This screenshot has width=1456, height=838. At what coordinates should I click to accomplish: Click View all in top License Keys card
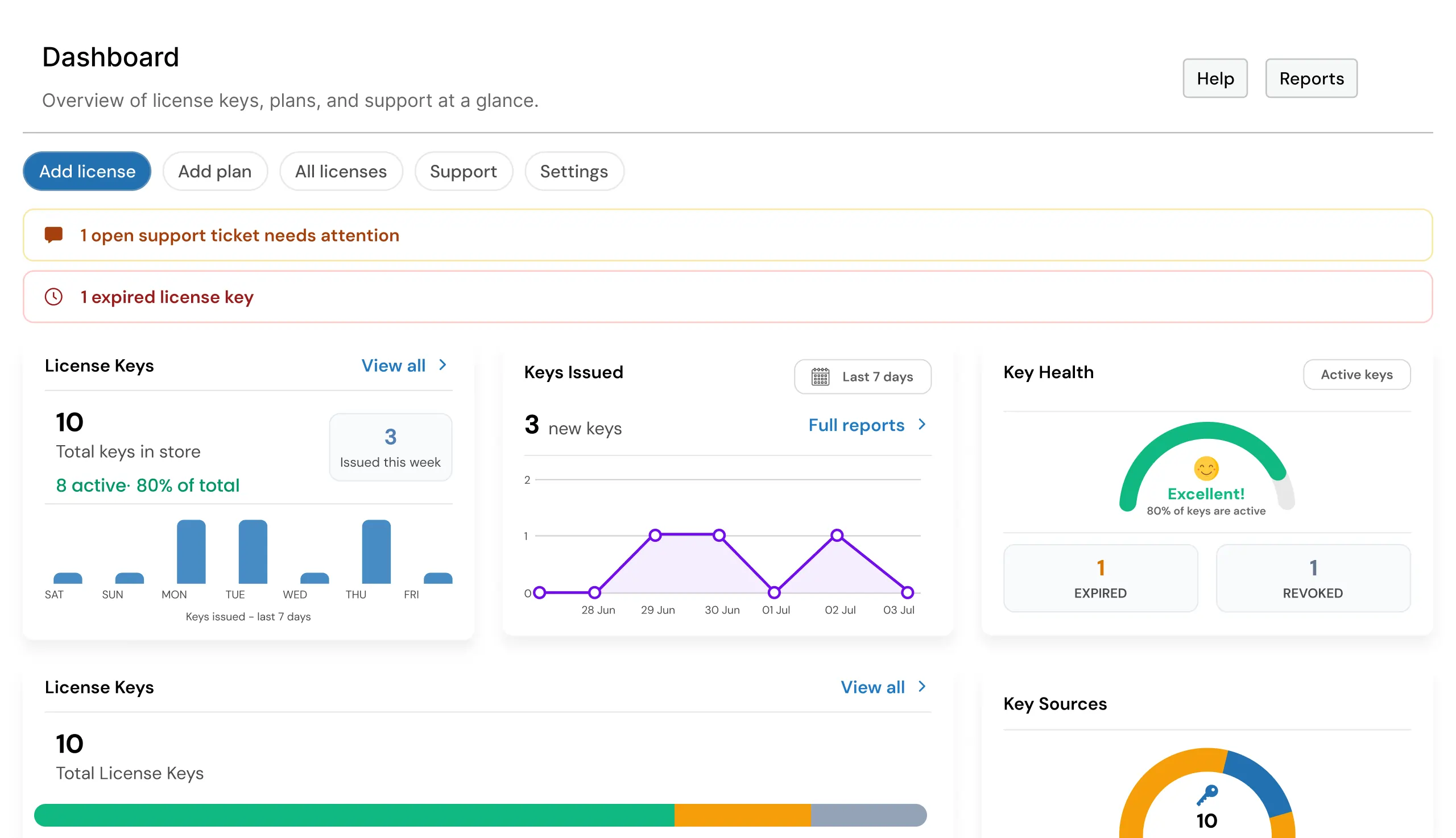click(393, 366)
